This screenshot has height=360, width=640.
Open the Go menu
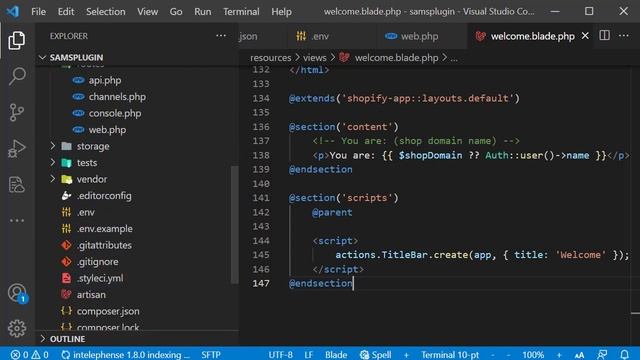(176, 11)
